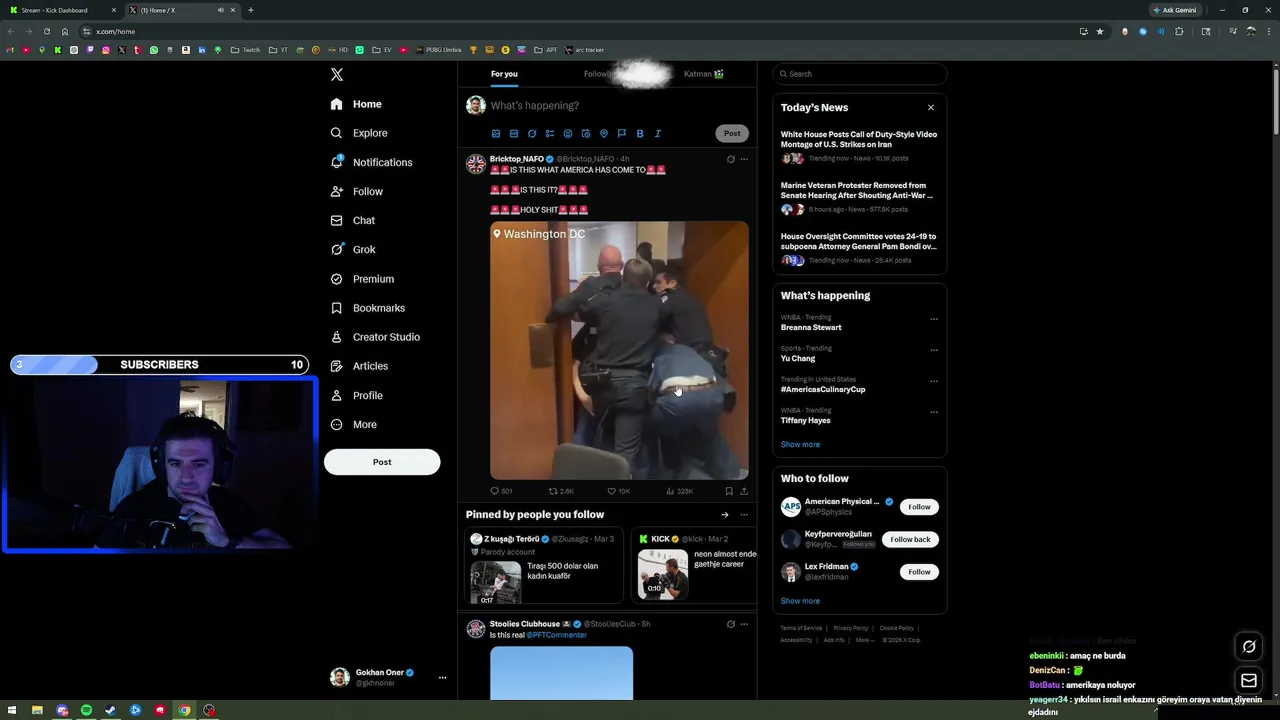Close the Today's News panel

coord(931,107)
